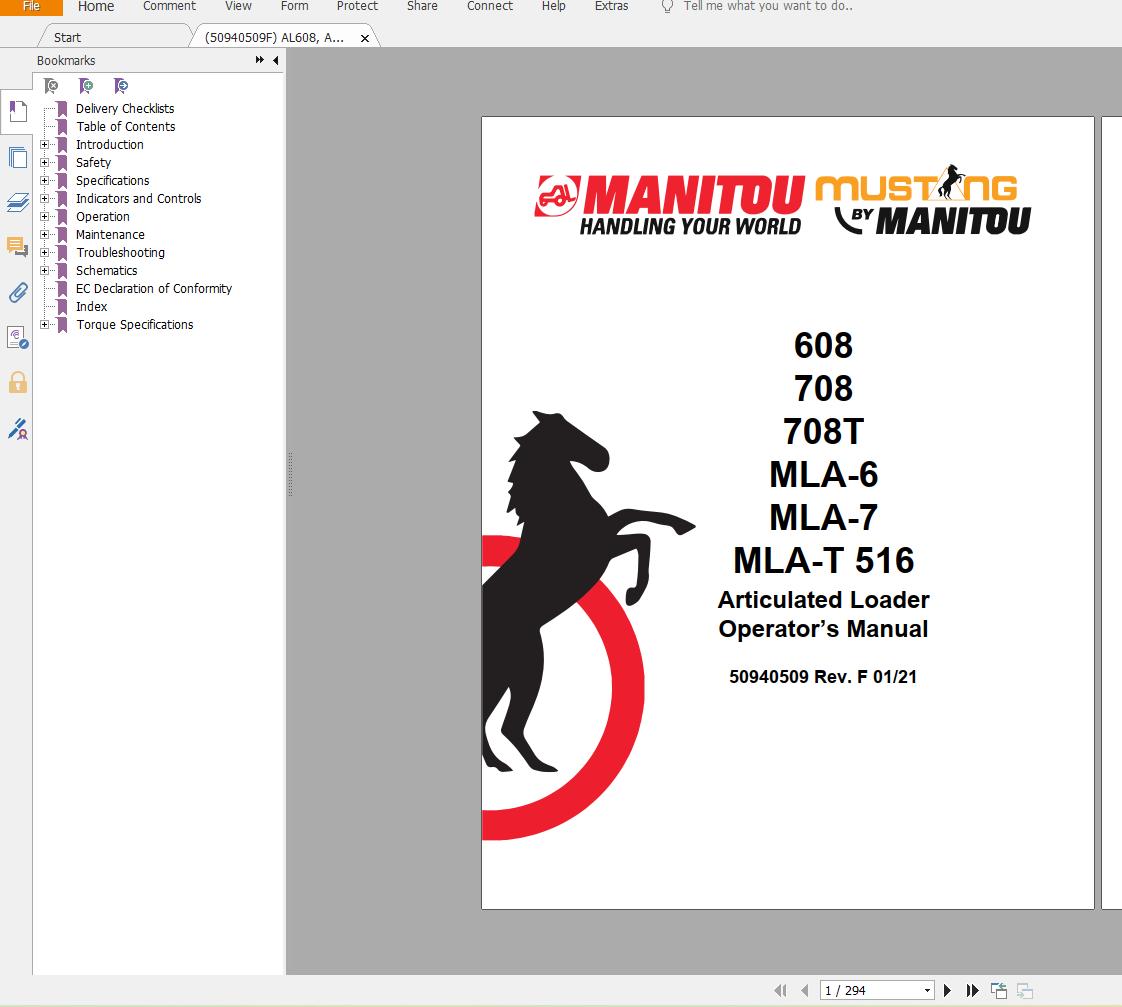This screenshot has height=1007, width=1122.
Task: Click the previous view icon in status bar
Action: [999, 991]
